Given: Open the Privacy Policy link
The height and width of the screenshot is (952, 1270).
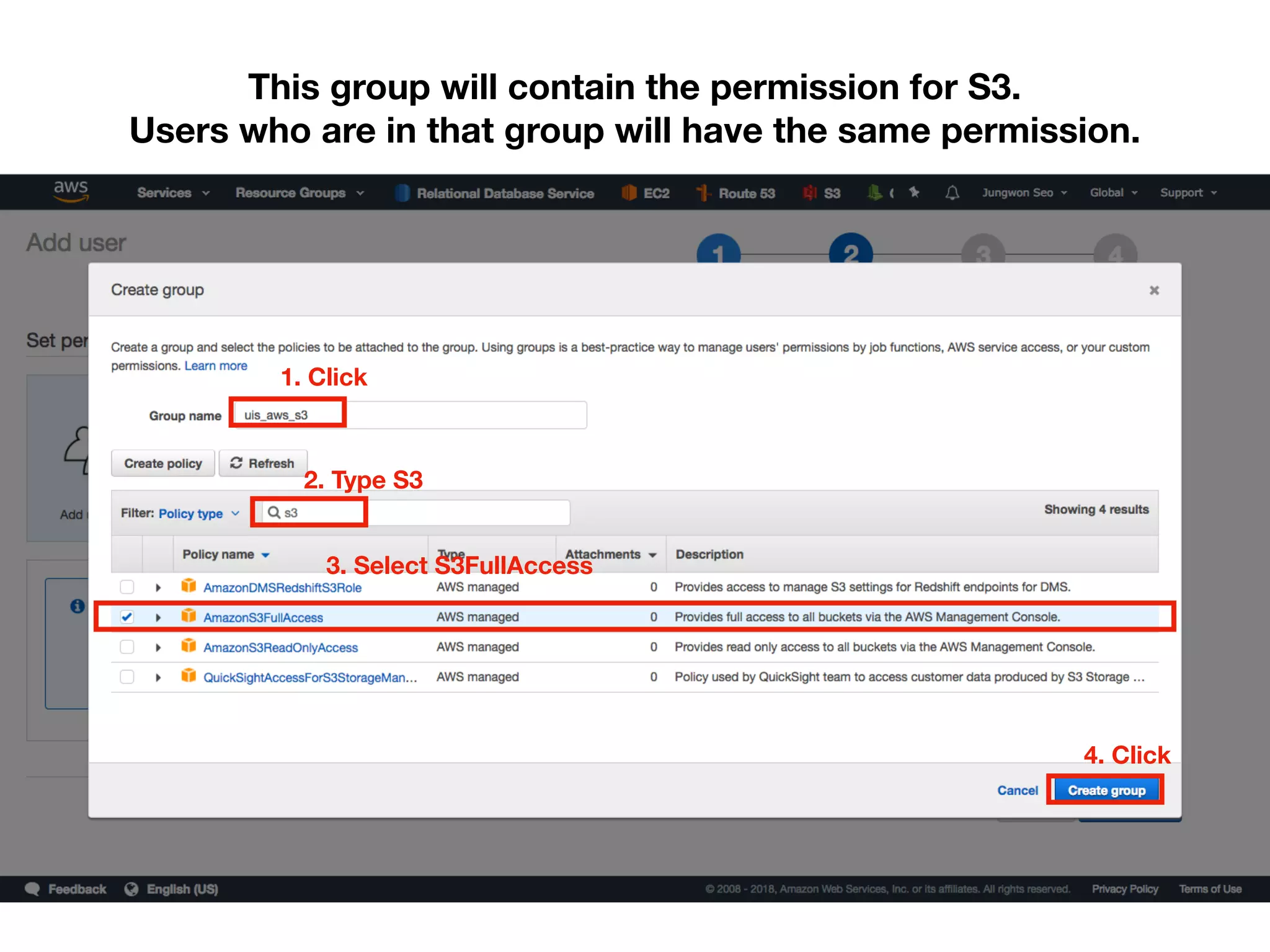Looking at the screenshot, I should (1125, 889).
